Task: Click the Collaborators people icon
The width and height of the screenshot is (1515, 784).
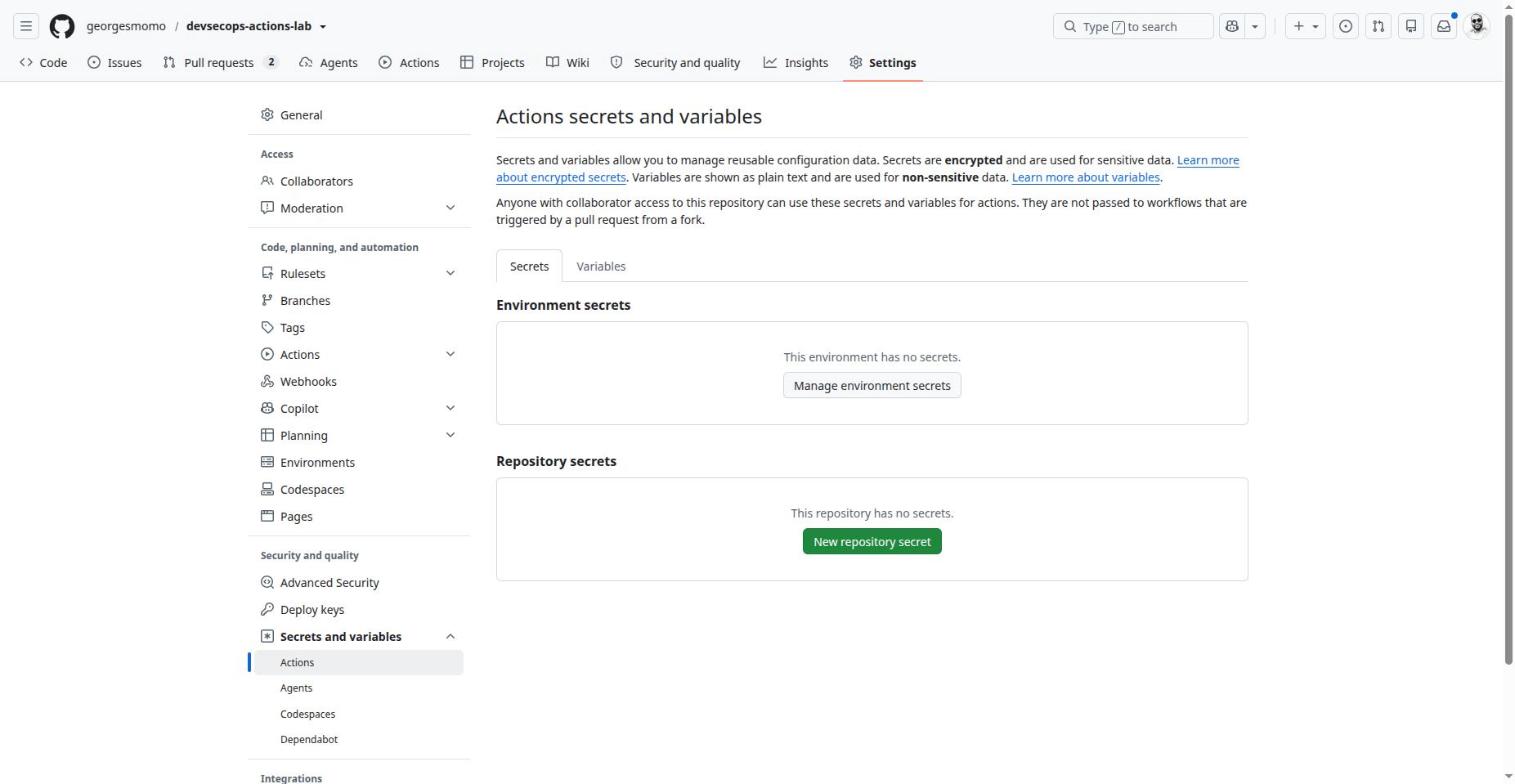Action: pos(267,181)
